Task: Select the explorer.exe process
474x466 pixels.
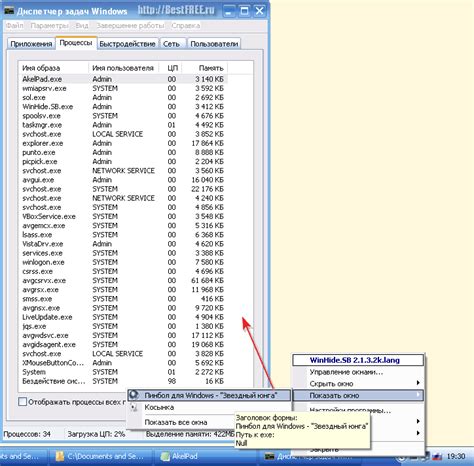Action: [x=123, y=143]
